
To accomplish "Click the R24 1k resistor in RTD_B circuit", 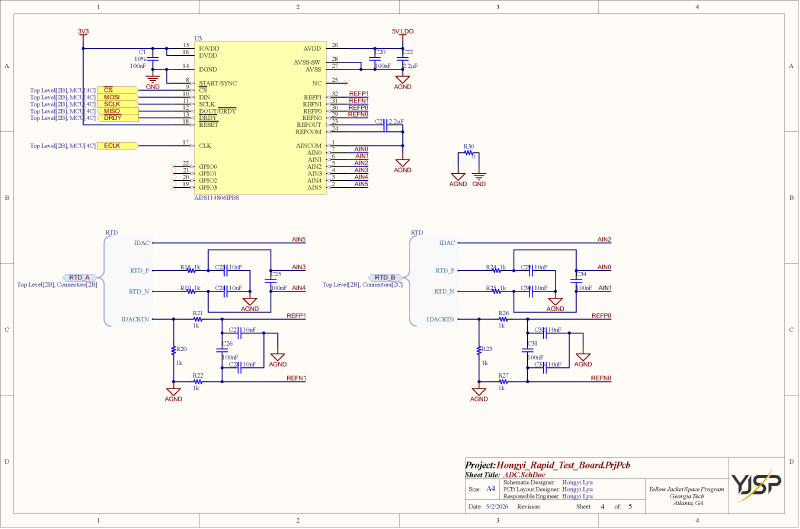I will [x=496, y=270].
